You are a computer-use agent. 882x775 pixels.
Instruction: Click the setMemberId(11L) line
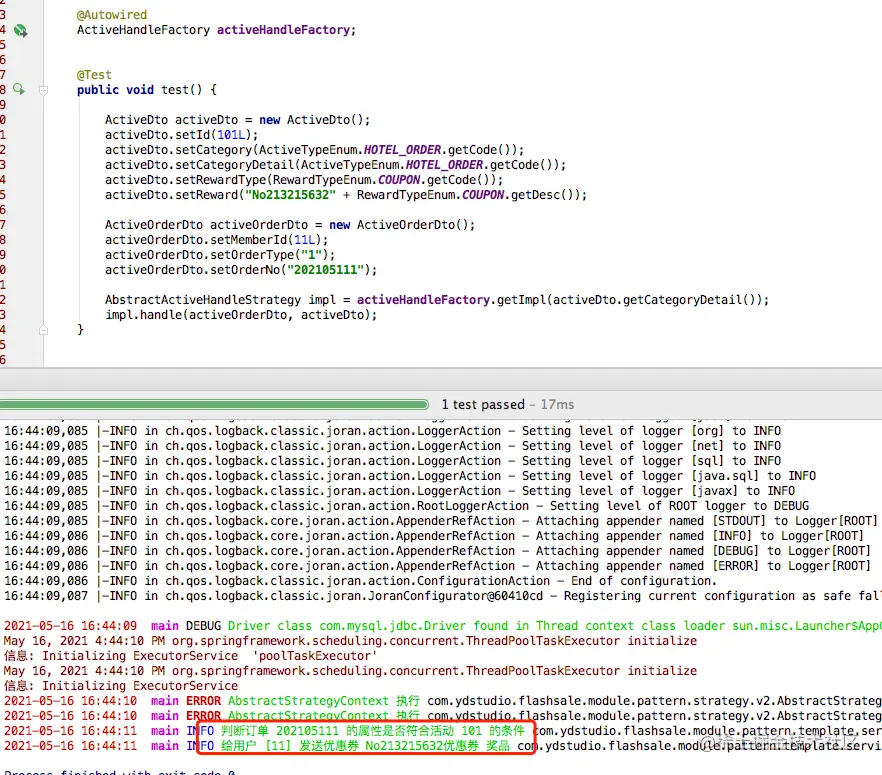(x=216, y=240)
